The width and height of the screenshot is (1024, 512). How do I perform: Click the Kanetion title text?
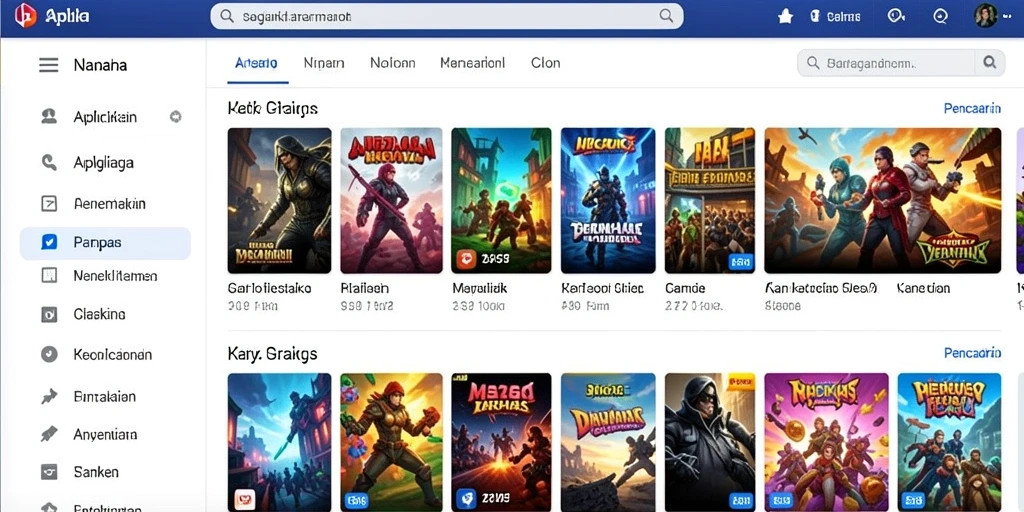coord(923,288)
